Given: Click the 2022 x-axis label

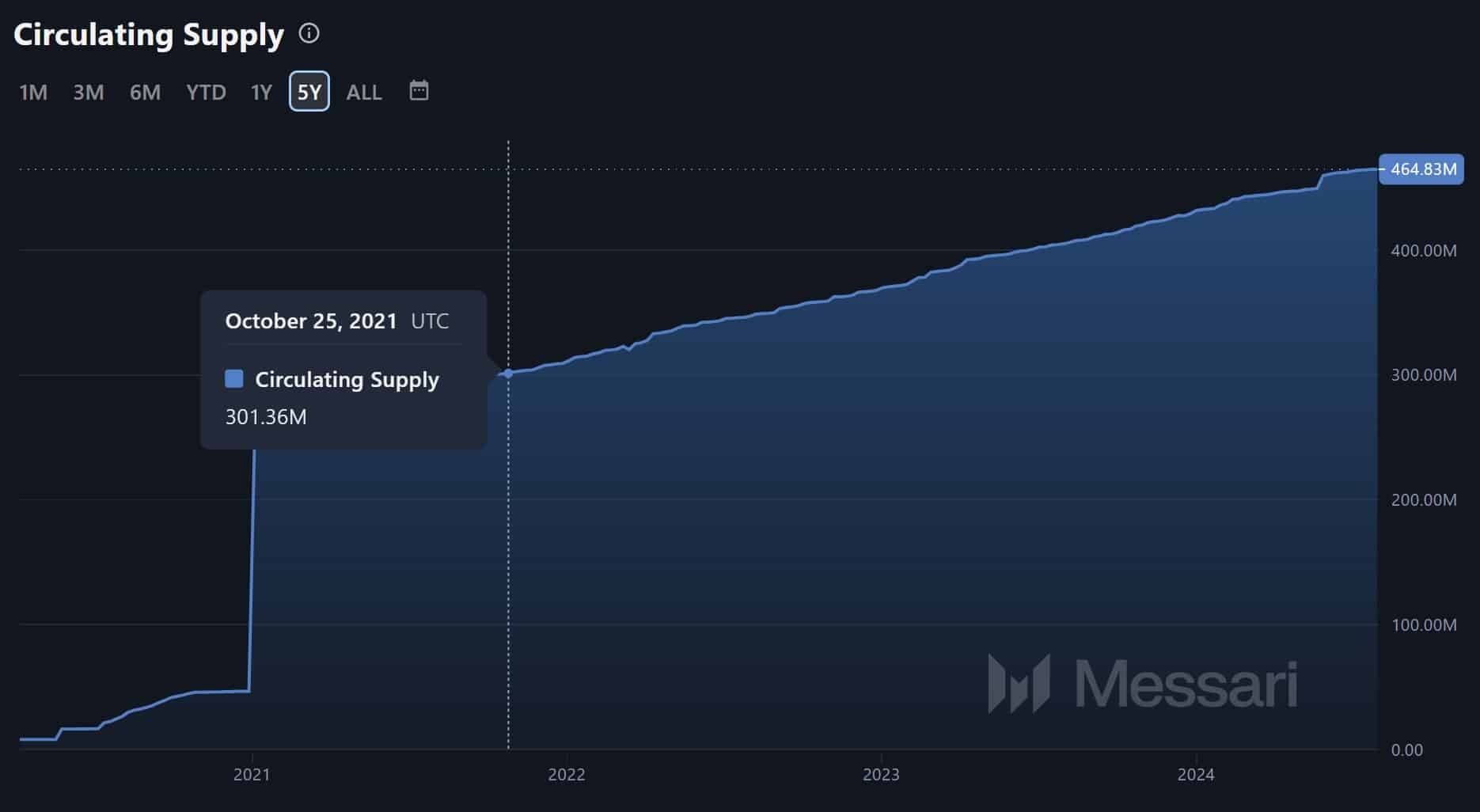Looking at the screenshot, I should tap(567, 774).
